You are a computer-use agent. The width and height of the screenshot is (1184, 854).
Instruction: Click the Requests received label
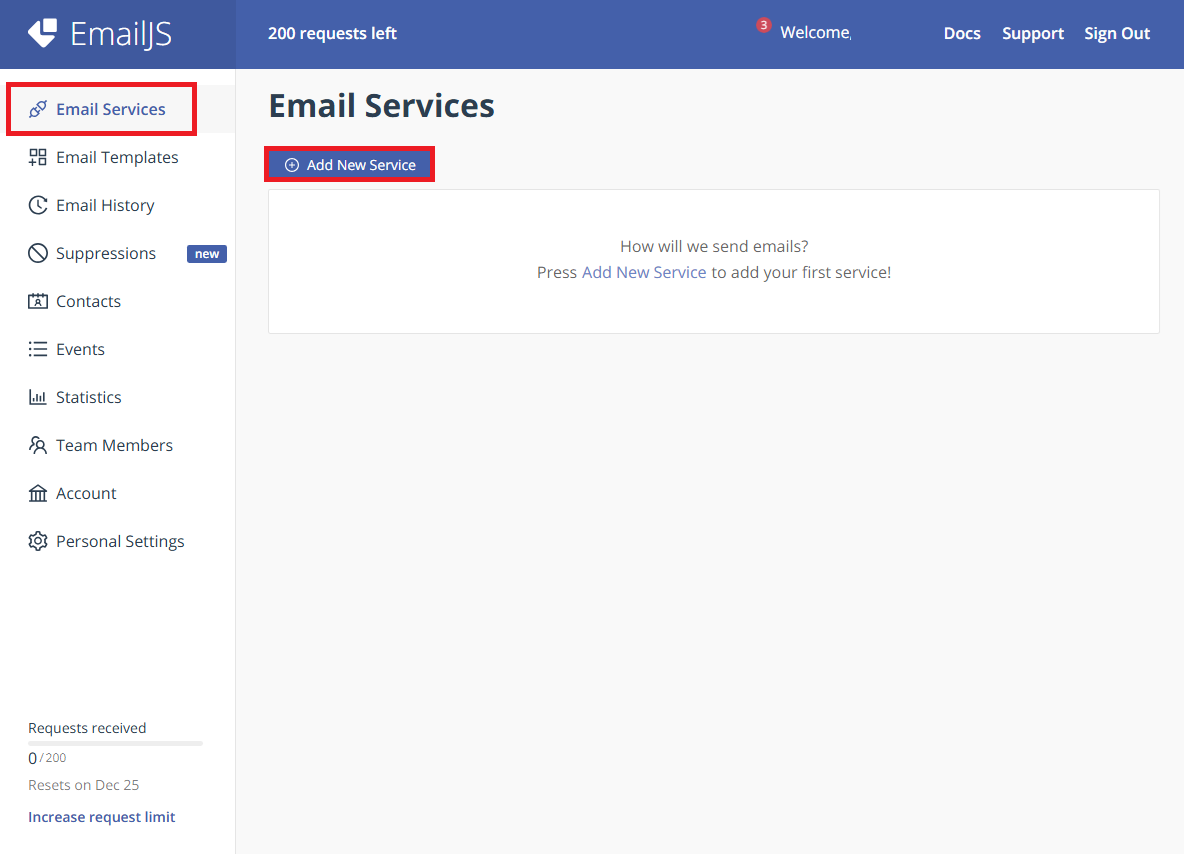click(87, 728)
